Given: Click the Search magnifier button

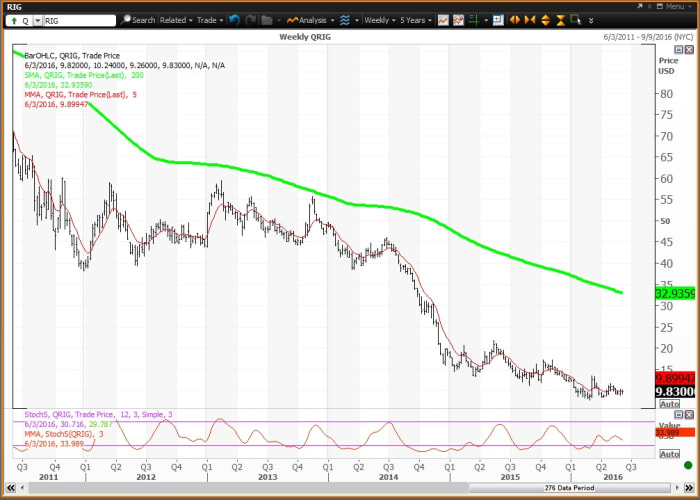Looking at the screenshot, I should [x=138, y=20].
